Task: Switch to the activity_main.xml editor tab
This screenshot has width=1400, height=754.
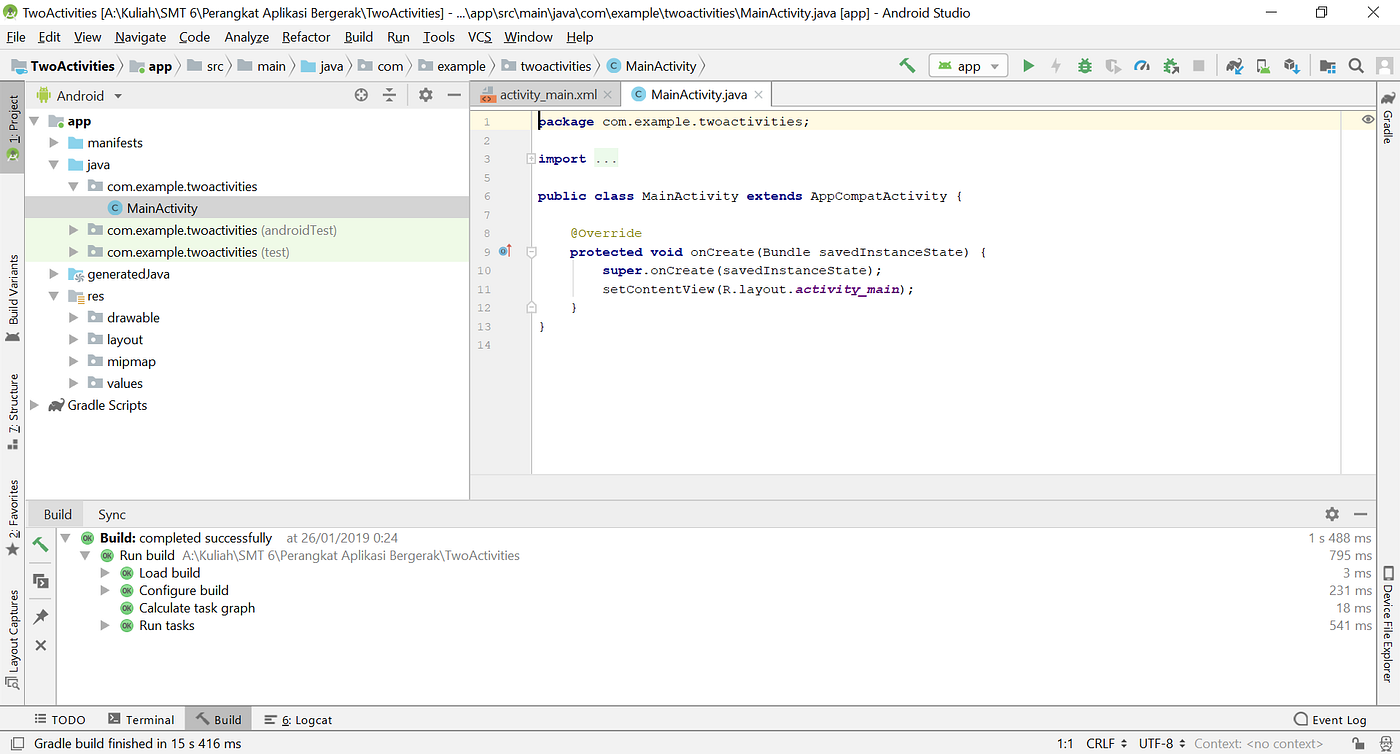Action: (x=547, y=95)
